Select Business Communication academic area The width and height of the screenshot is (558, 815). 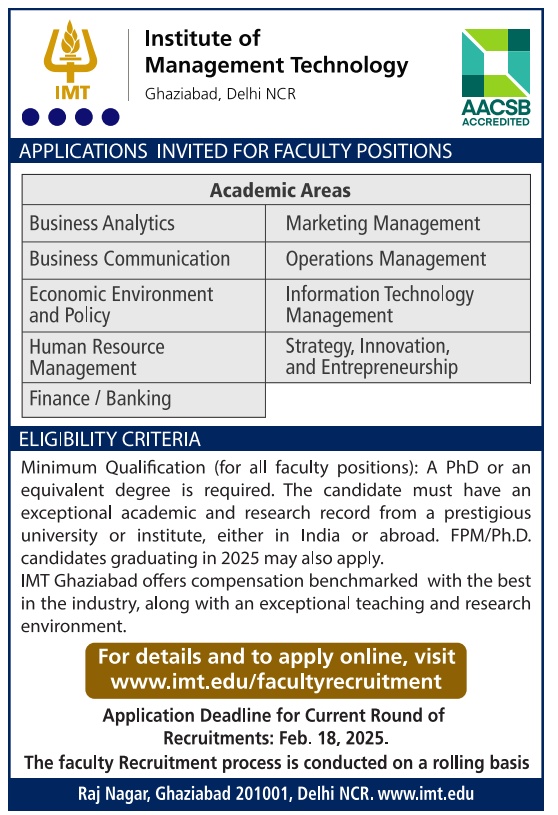coord(144,260)
